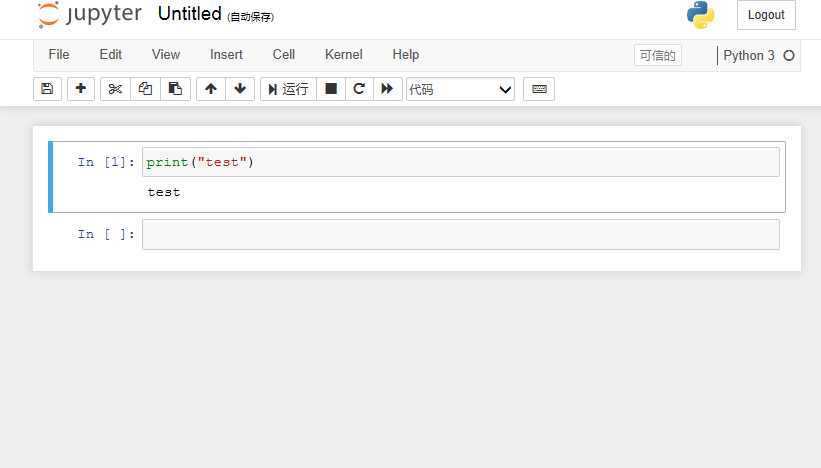Insert a new cell below with the plus icon
Screen dimensions: 821x468
[81, 89]
